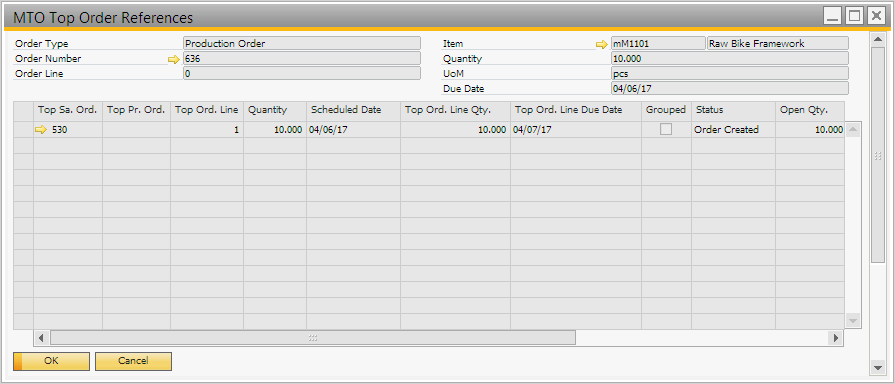Click the window's vertical scrollbar up arrow
895x384 pixels.
(877, 39)
